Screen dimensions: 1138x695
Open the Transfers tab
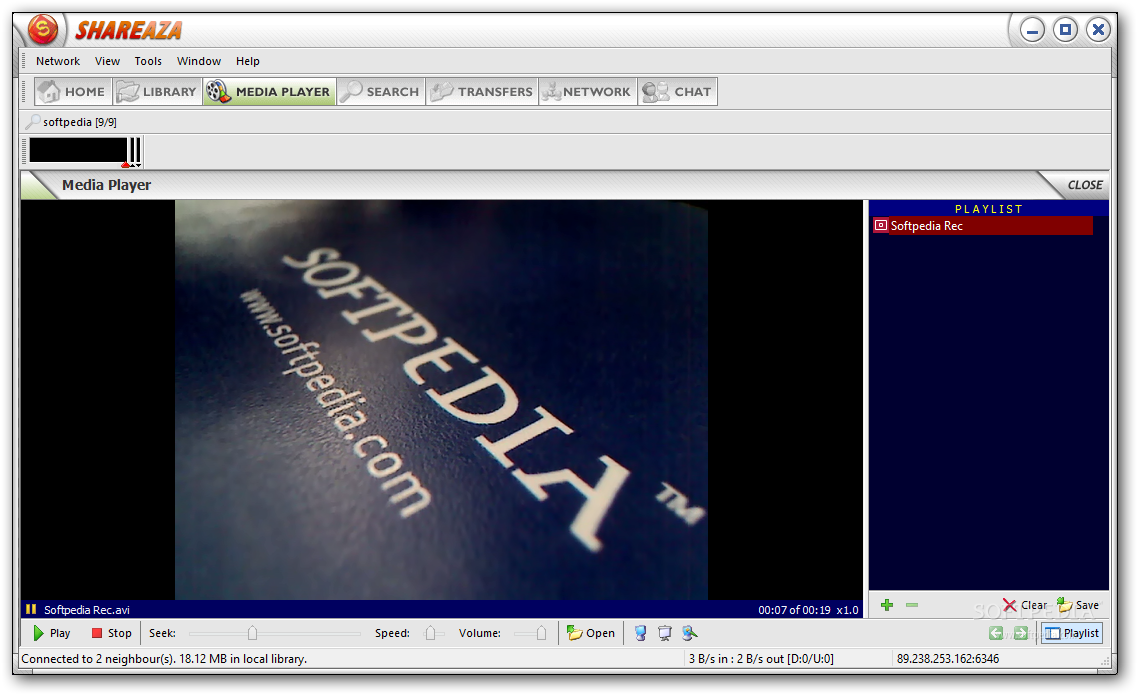click(482, 91)
